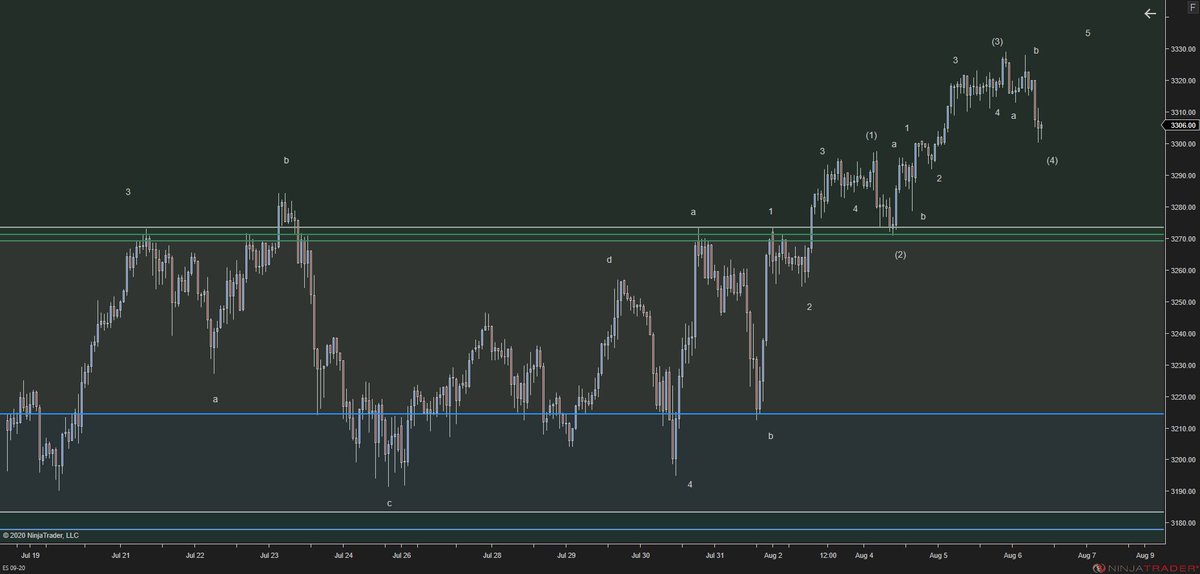1200x574 pixels.
Task: Select the 3306.00 current price marker
Action: click(x=1181, y=125)
